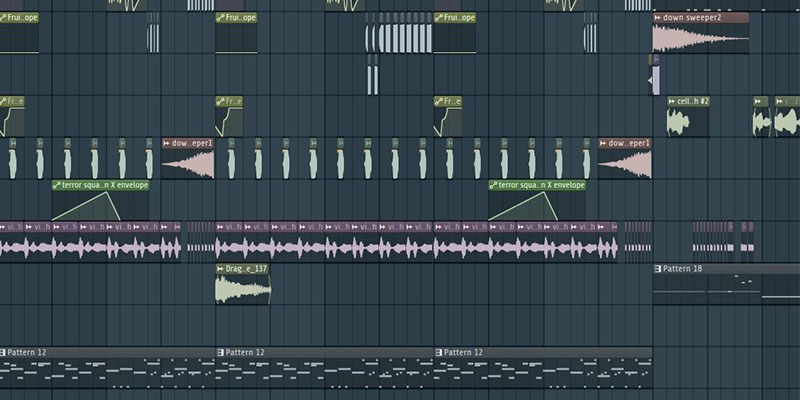Image resolution: width=800 pixels, height=400 pixels.
Task: Click the last dow..eper1 clip's audio icon
Action: (x=603, y=143)
